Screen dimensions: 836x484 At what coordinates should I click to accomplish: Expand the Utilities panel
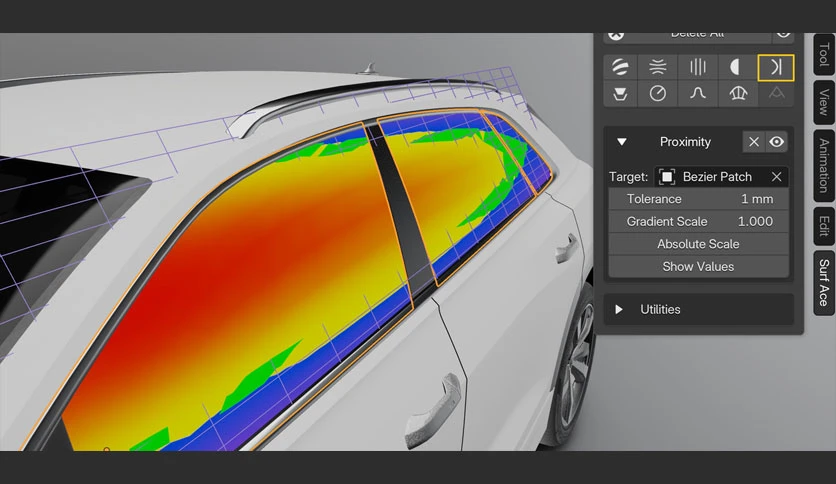[618, 309]
